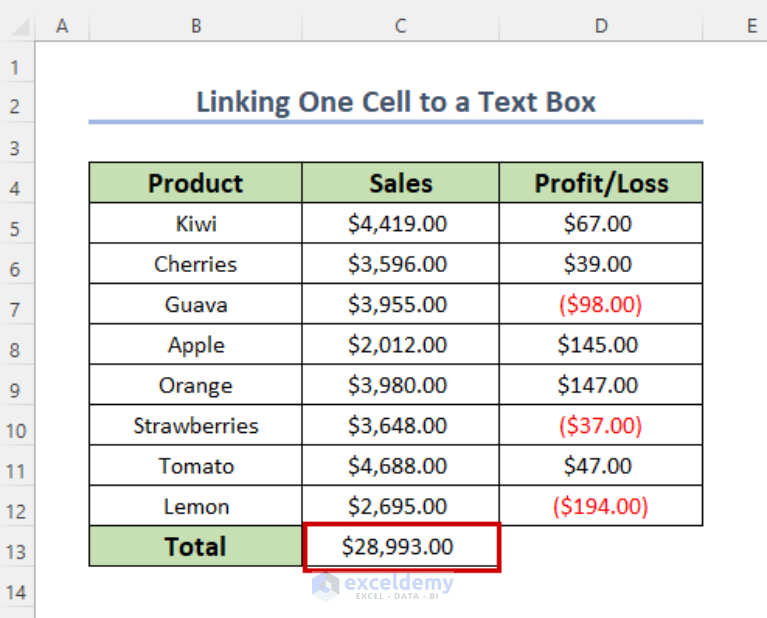Click the Tomato sales value $4,688.00
The image size is (767, 618).
coord(401,465)
